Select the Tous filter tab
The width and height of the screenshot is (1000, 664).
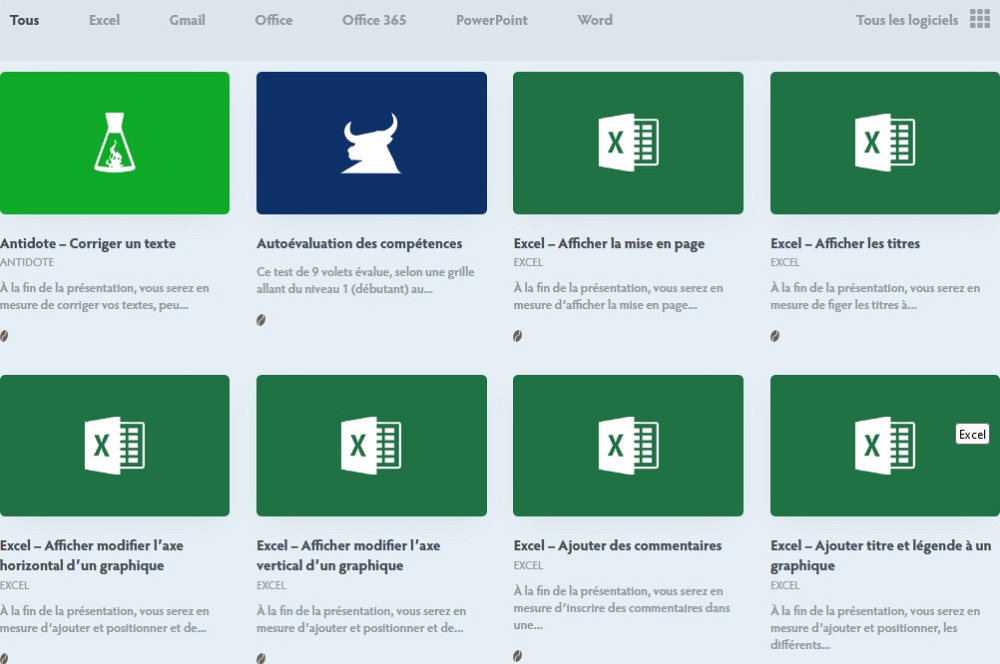(x=25, y=20)
